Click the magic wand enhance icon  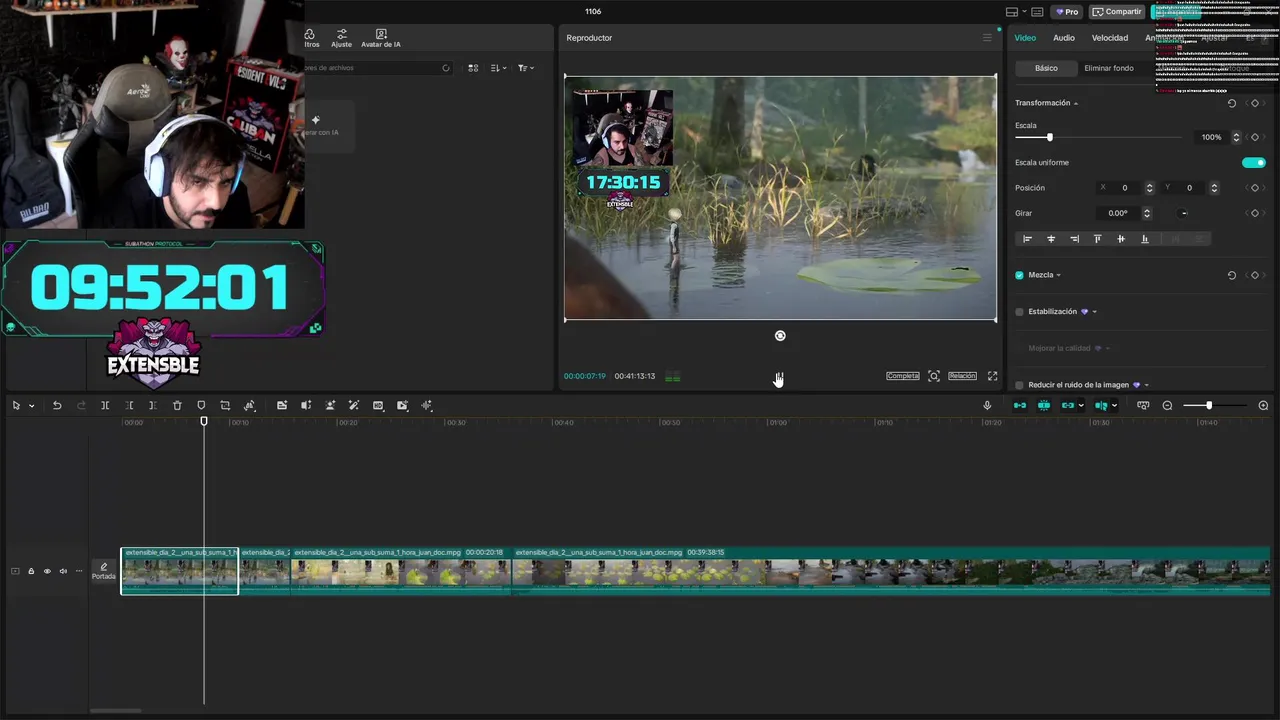pos(354,405)
